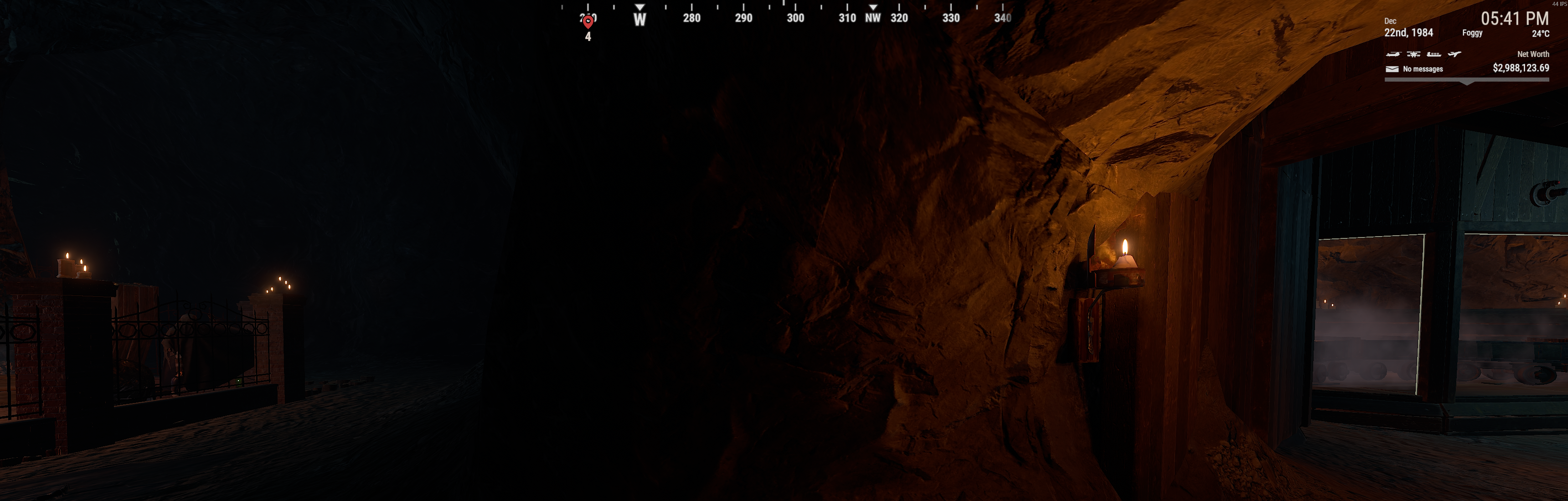The image size is (1568, 501).
Task: Click the NW heading marker on compass
Action: coord(873,18)
